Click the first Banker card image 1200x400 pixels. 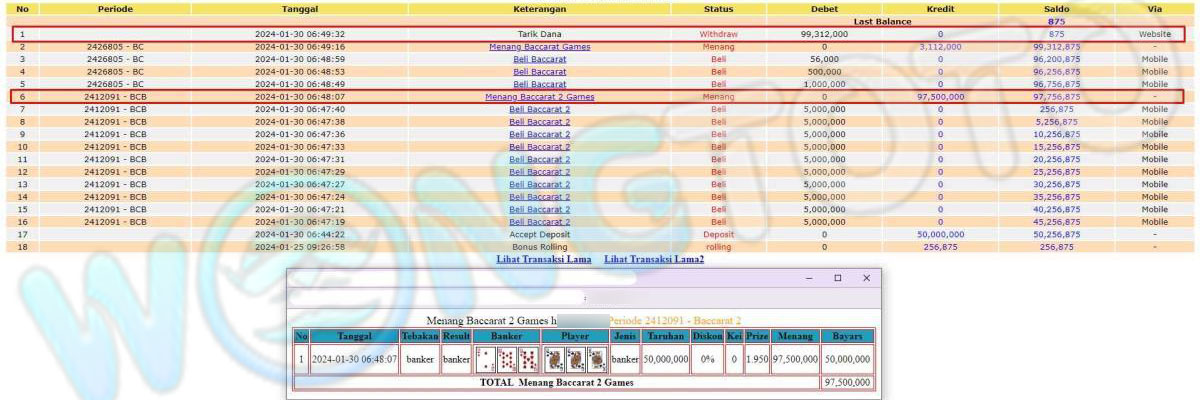coord(485,359)
